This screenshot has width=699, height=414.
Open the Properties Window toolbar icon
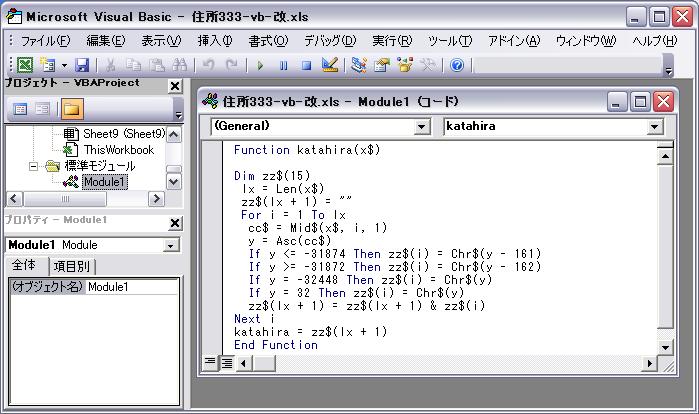382,65
